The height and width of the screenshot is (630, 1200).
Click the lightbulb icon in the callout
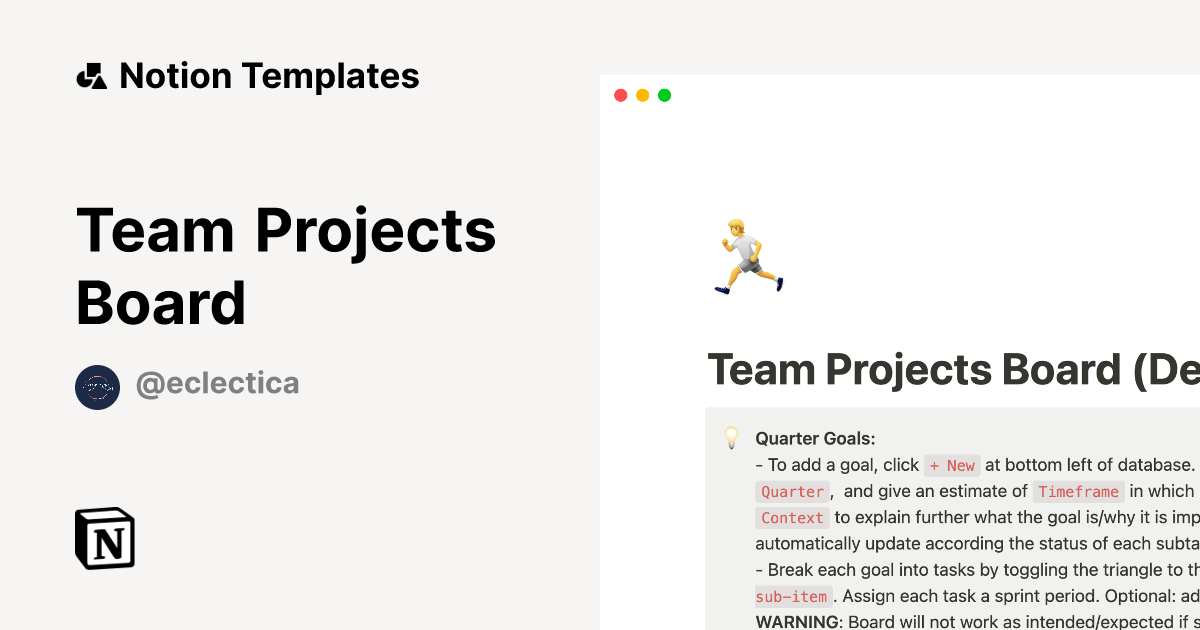731,437
